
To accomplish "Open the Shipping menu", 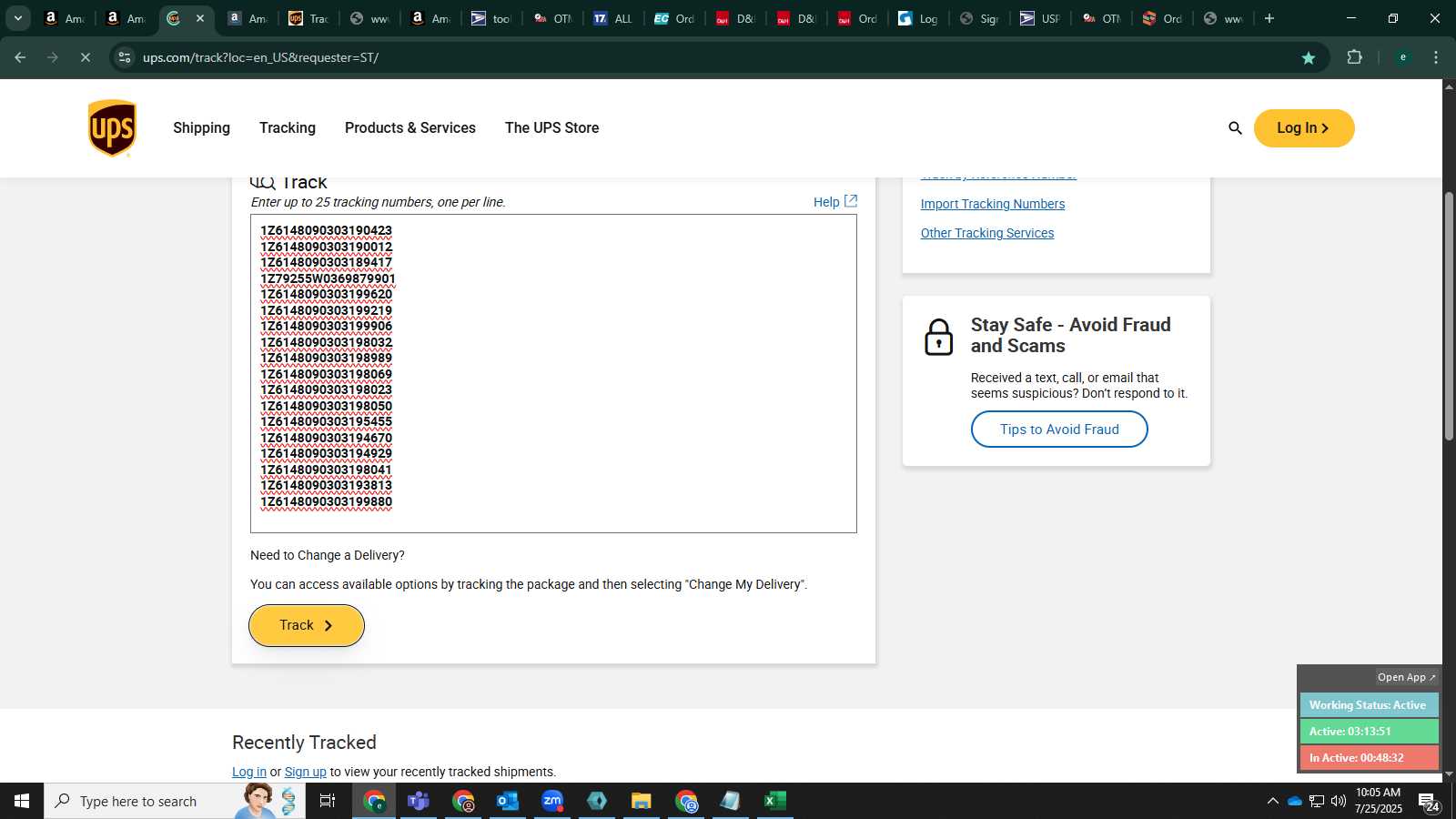I will tap(201, 128).
